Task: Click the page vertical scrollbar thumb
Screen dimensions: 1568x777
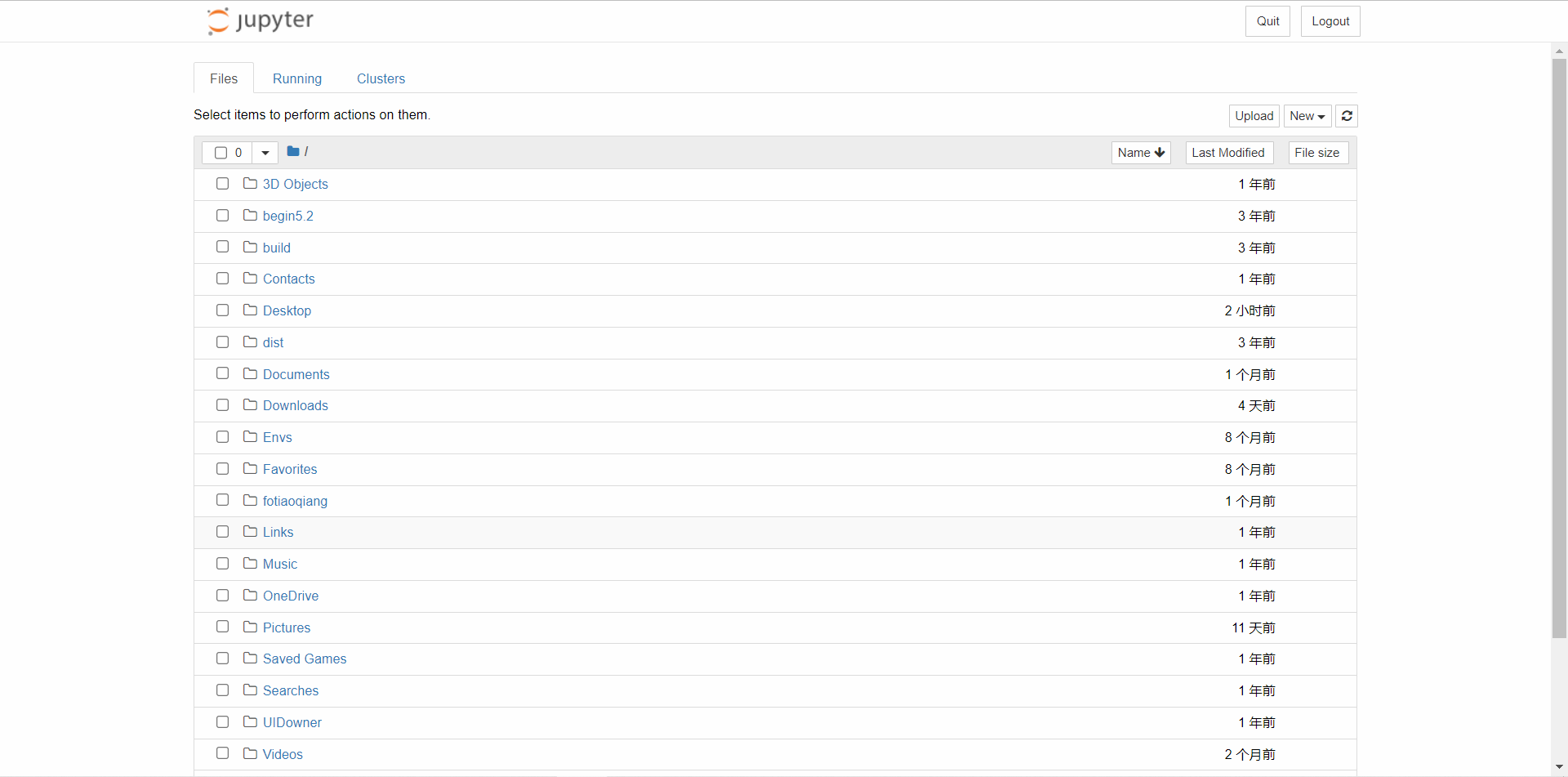Action: pos(1559,348)
